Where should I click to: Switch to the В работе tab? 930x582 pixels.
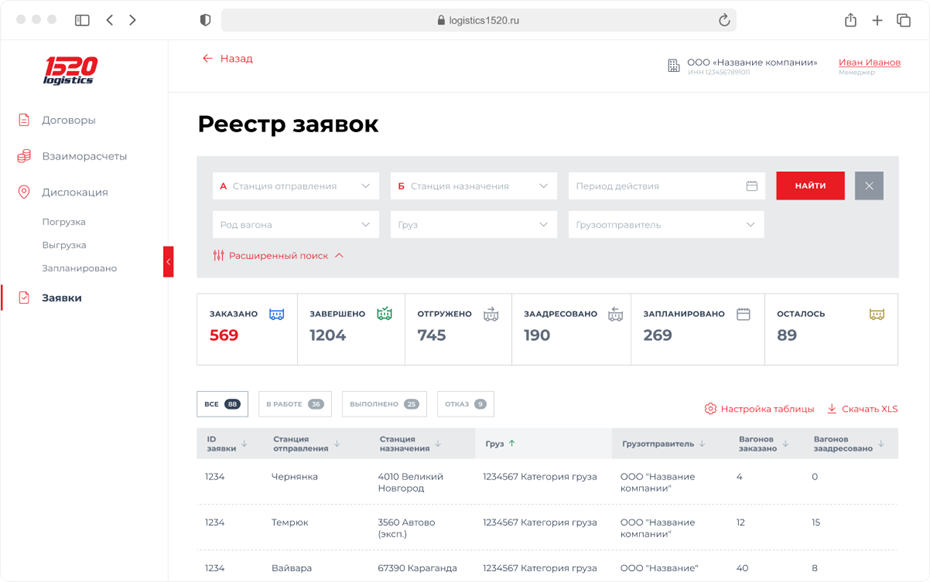tap(295, 404)
